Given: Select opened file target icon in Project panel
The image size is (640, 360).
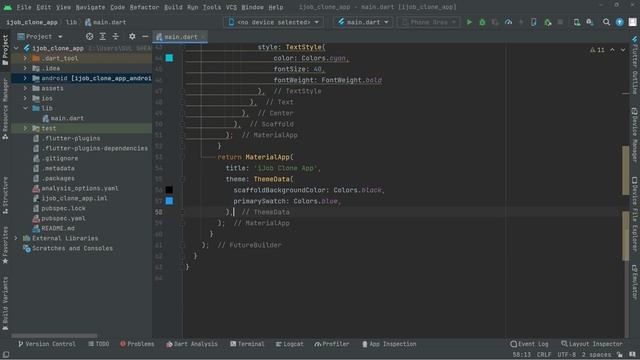Looking at the screenshot, I should [x=89, y=37].
